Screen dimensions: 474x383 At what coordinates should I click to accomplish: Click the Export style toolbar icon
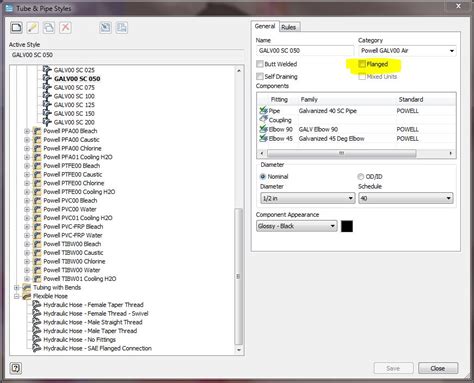click(122, 28)
